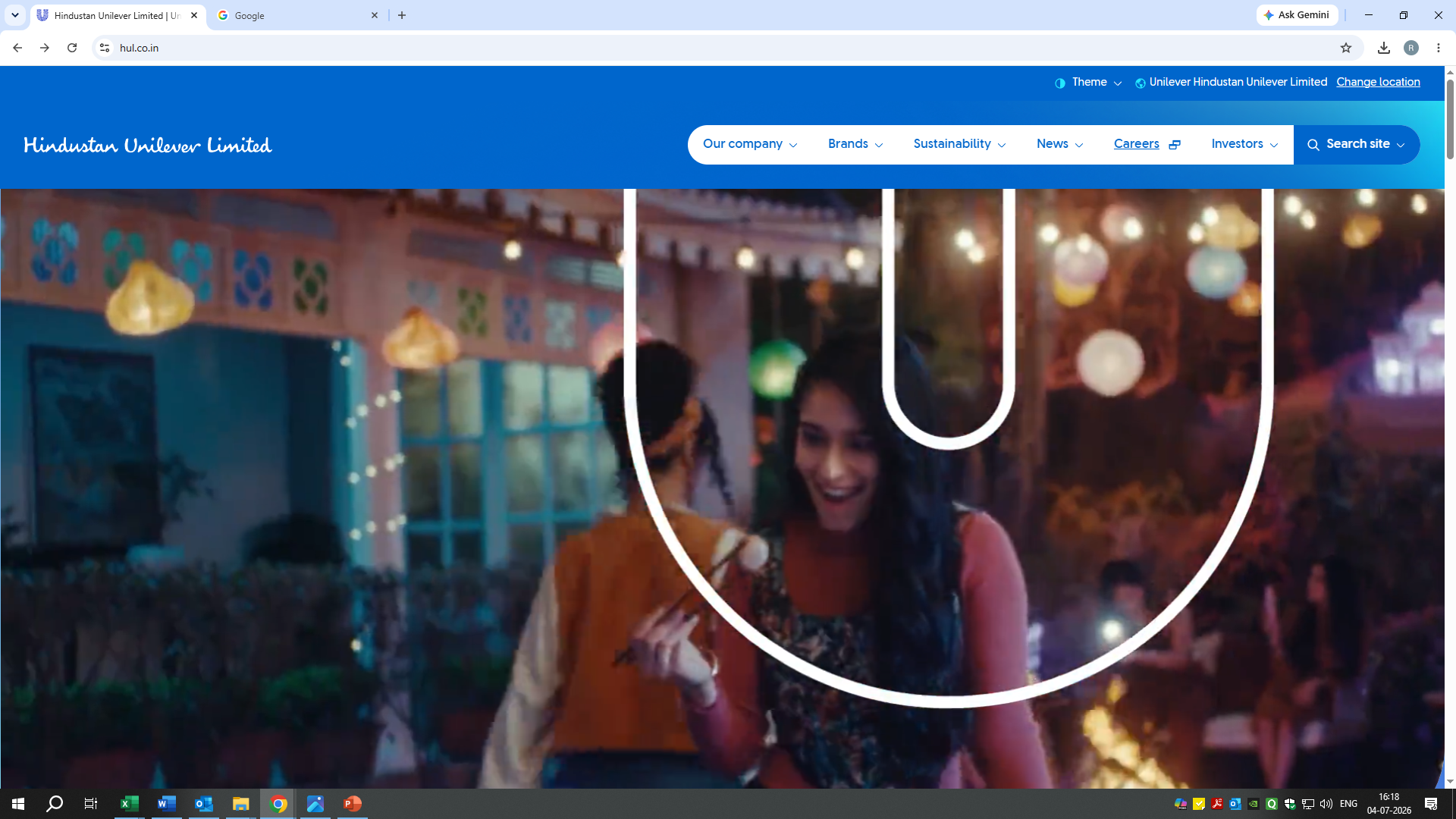Click the Change location link
The image size is (1456, 819).
pyautogui.click(x=1378, y=82)
